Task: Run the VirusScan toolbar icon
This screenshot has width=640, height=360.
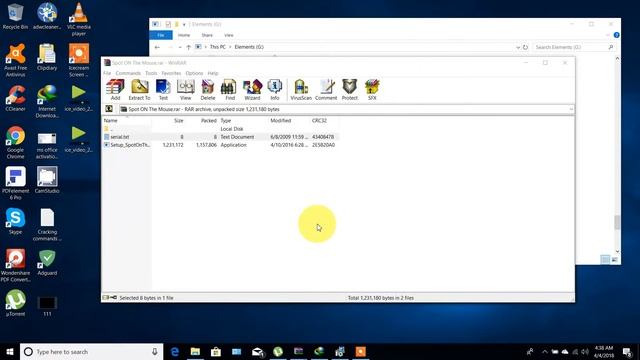Action: coord(301,90)
